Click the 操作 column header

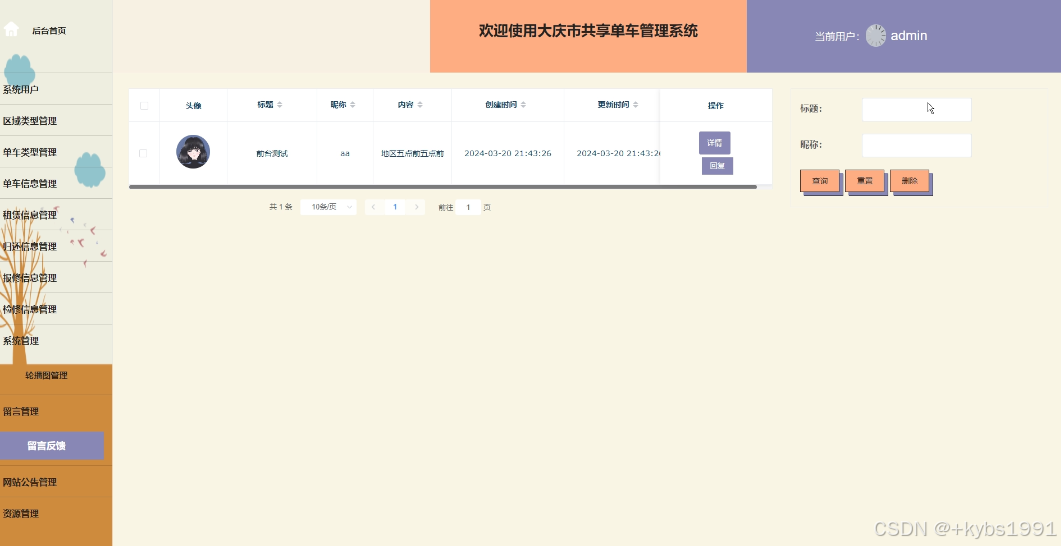point(715,106)
